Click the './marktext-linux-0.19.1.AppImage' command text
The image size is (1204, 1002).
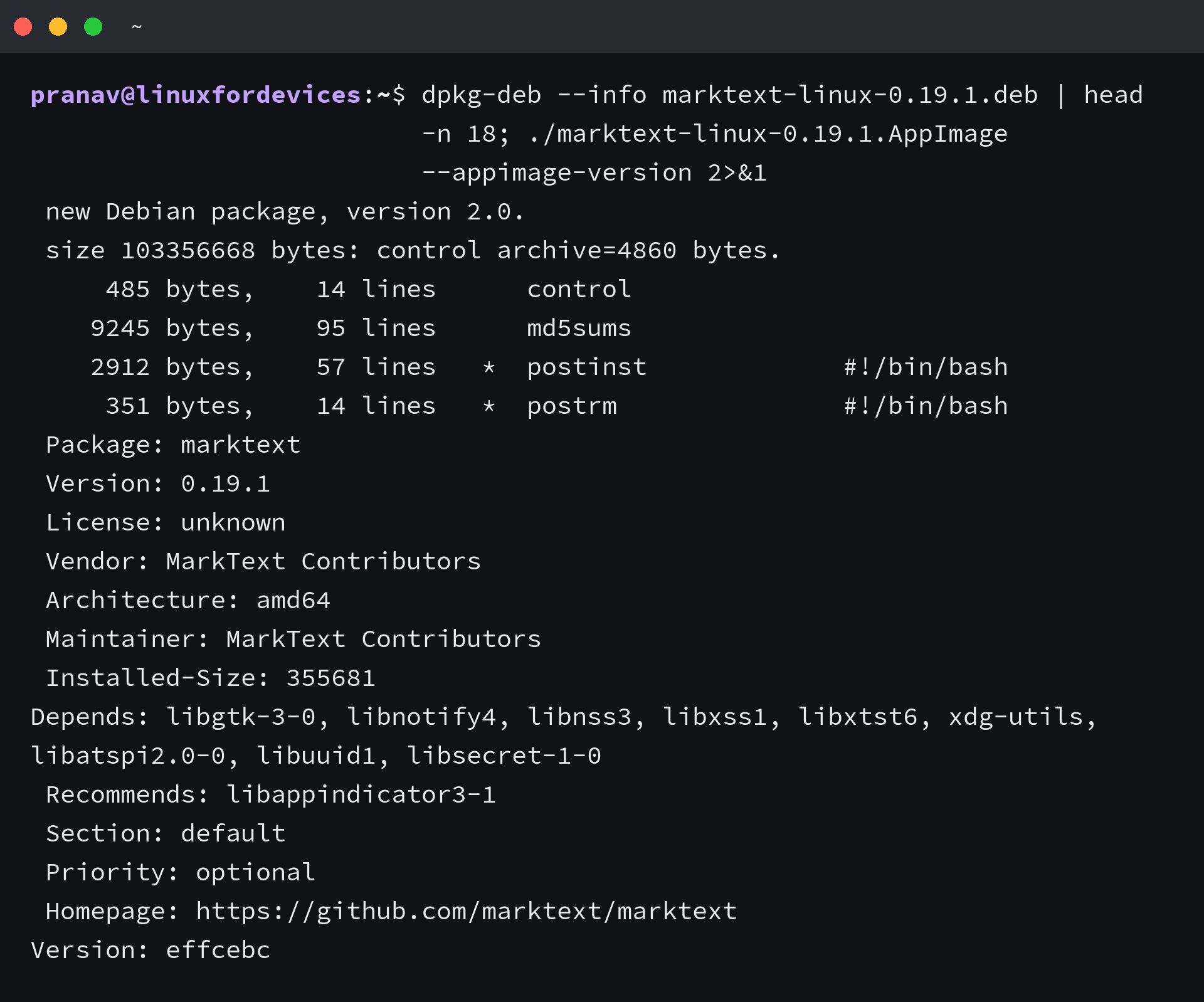768,134
